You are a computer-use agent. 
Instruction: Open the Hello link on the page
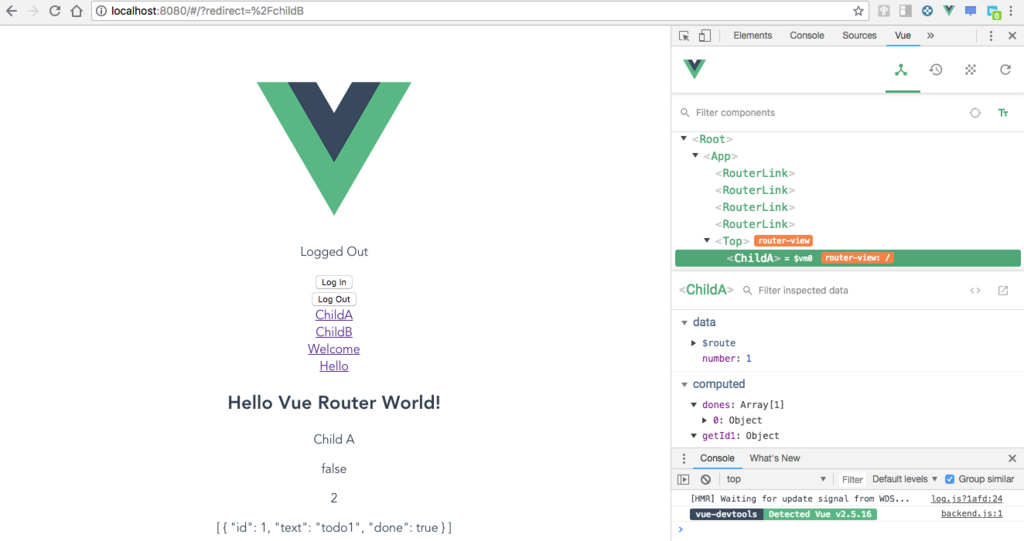[x=334, y=366]
